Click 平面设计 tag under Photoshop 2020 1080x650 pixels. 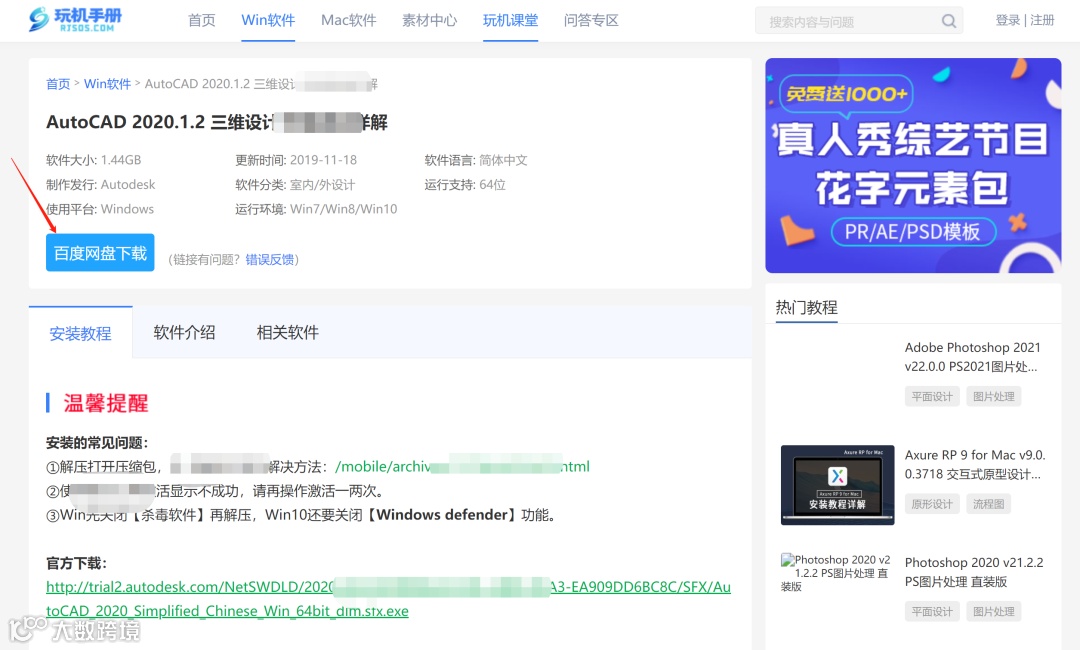932,611
